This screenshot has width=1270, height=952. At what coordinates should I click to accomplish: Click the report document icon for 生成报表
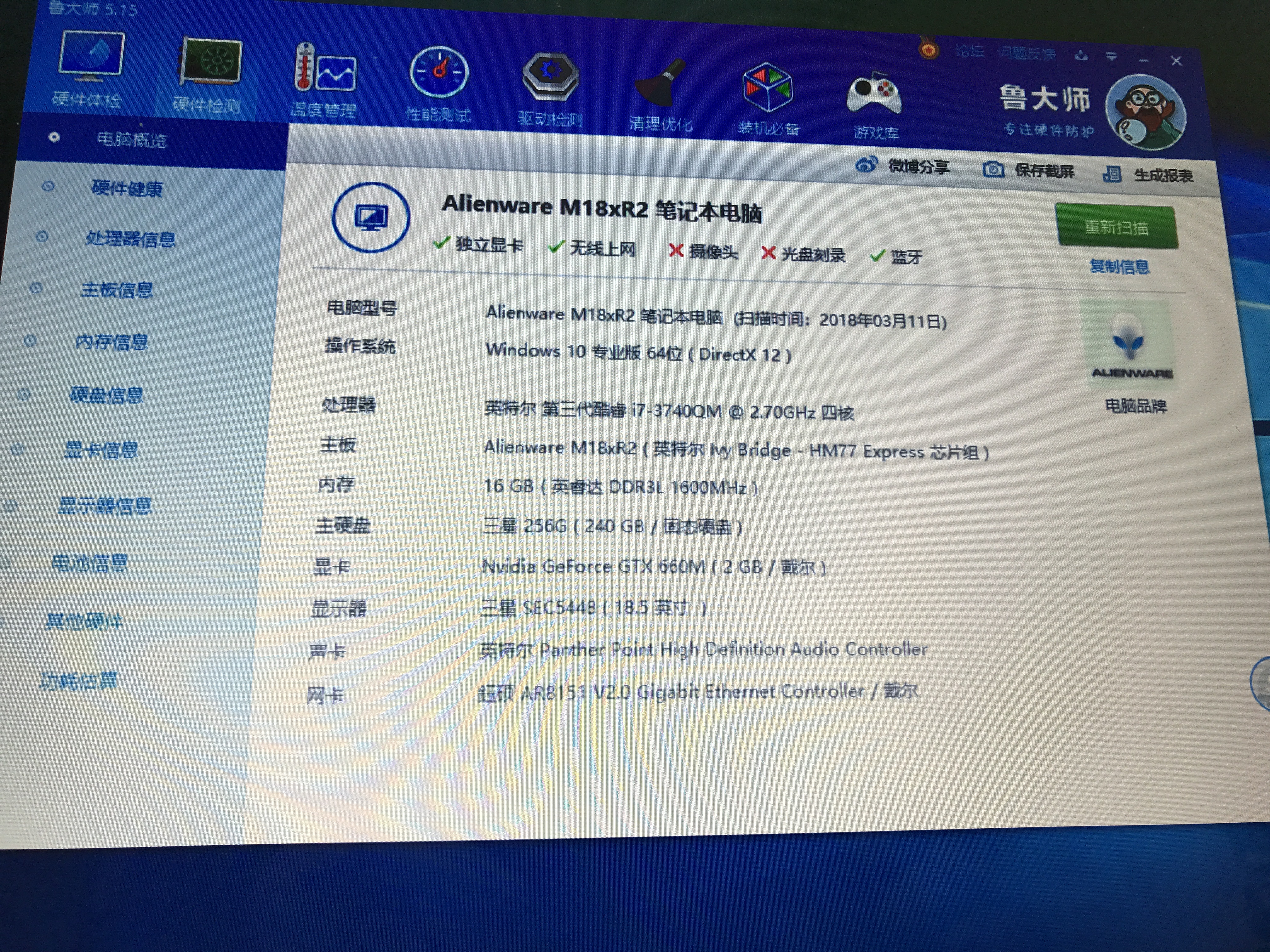1112,174
